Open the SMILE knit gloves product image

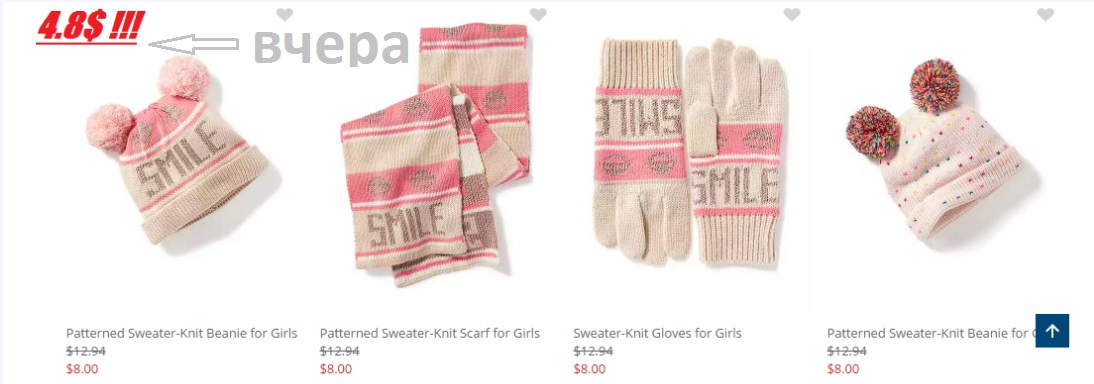(689, 152)
